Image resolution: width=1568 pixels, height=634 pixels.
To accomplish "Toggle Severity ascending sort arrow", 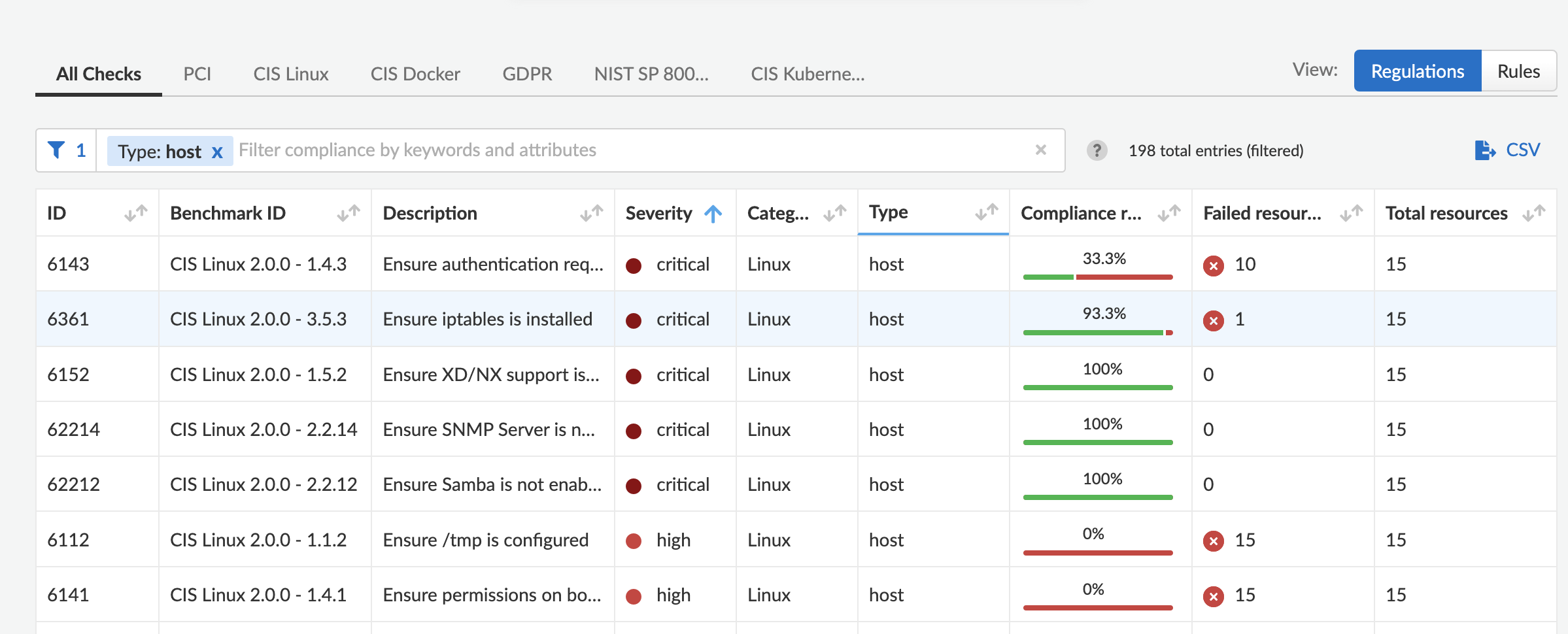I will click(713, 213).
